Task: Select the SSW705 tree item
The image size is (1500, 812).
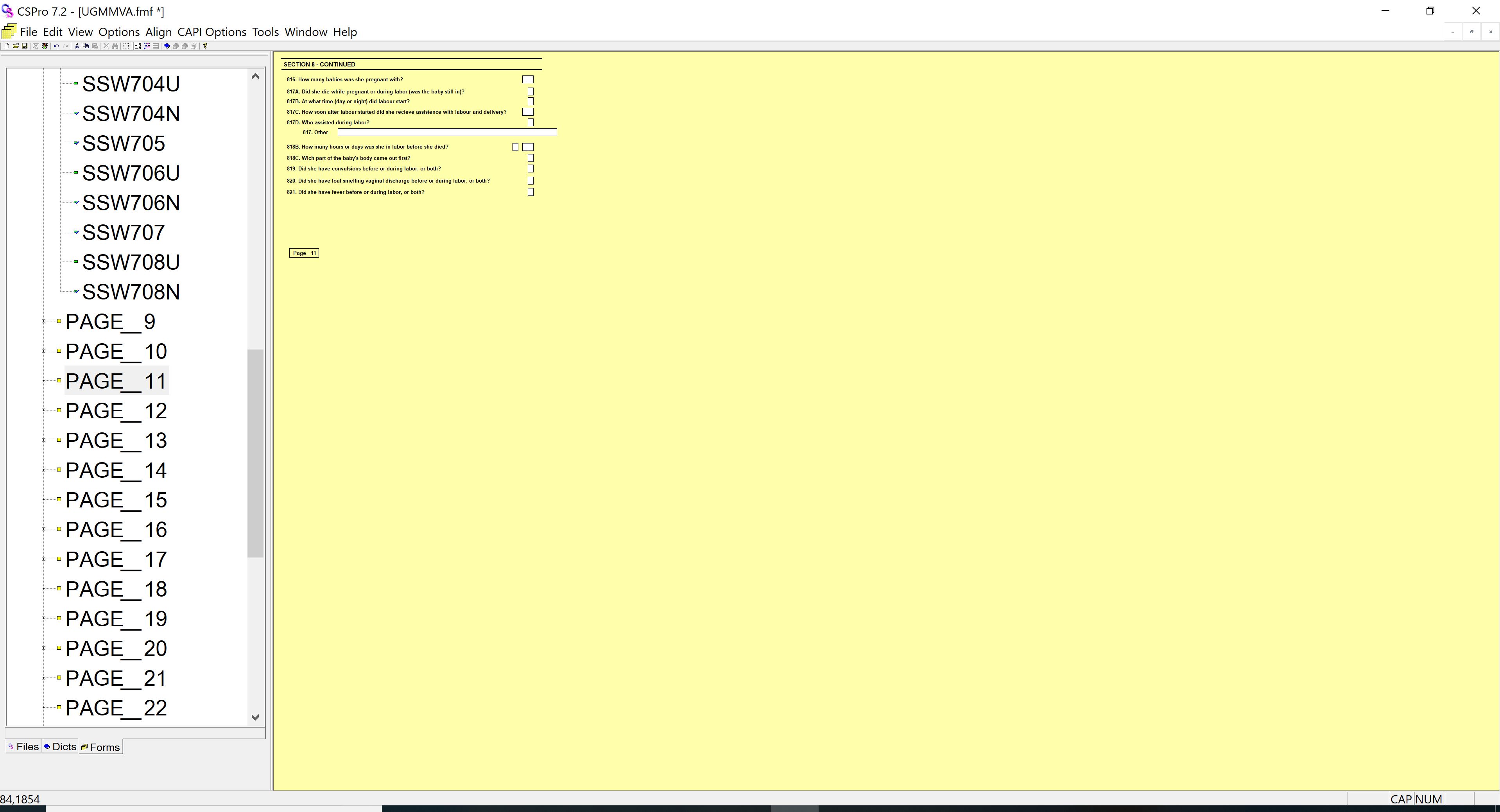Action: (124, 143)
